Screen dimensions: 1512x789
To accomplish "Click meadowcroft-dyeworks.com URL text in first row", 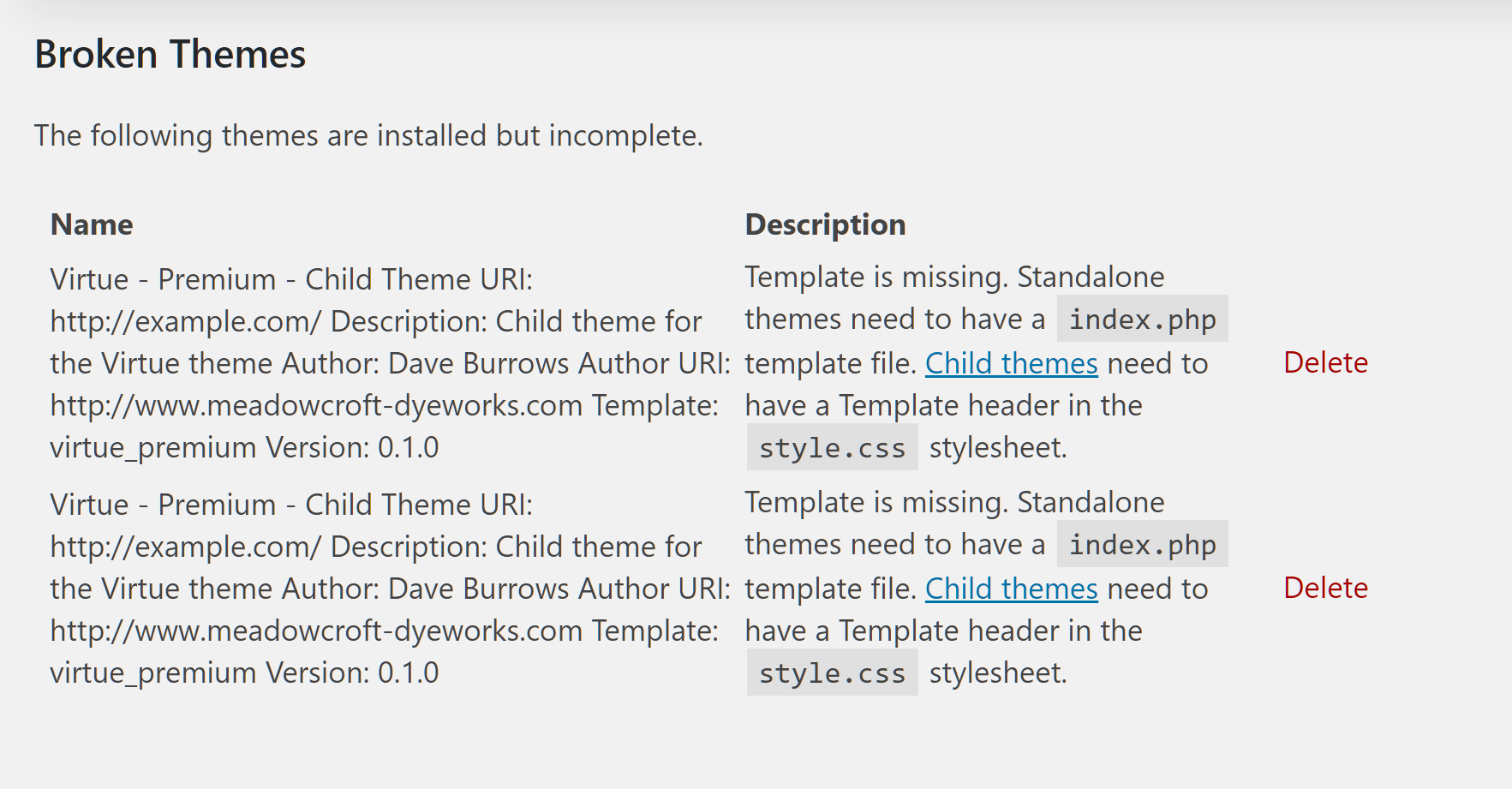I will (x=316, y=405).
